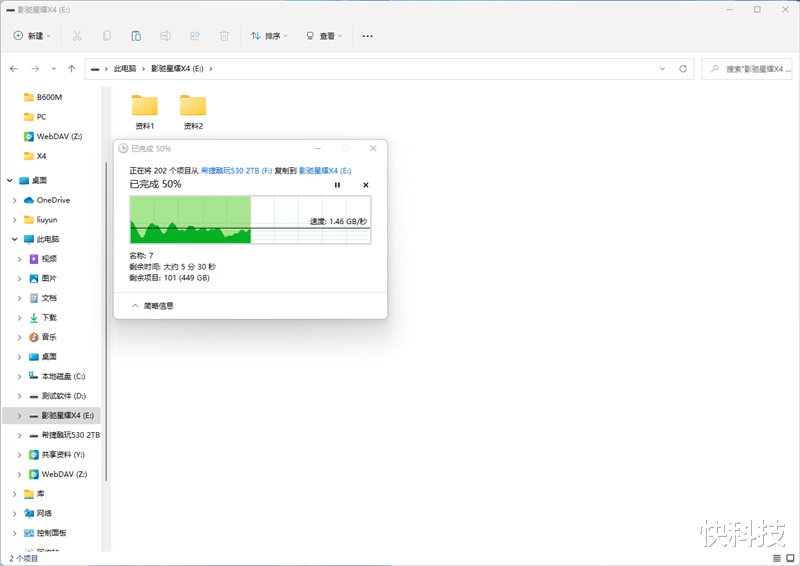Click the Cut scissors icon
This screenshot has height=566, width=800.
(x=77, y=36)
